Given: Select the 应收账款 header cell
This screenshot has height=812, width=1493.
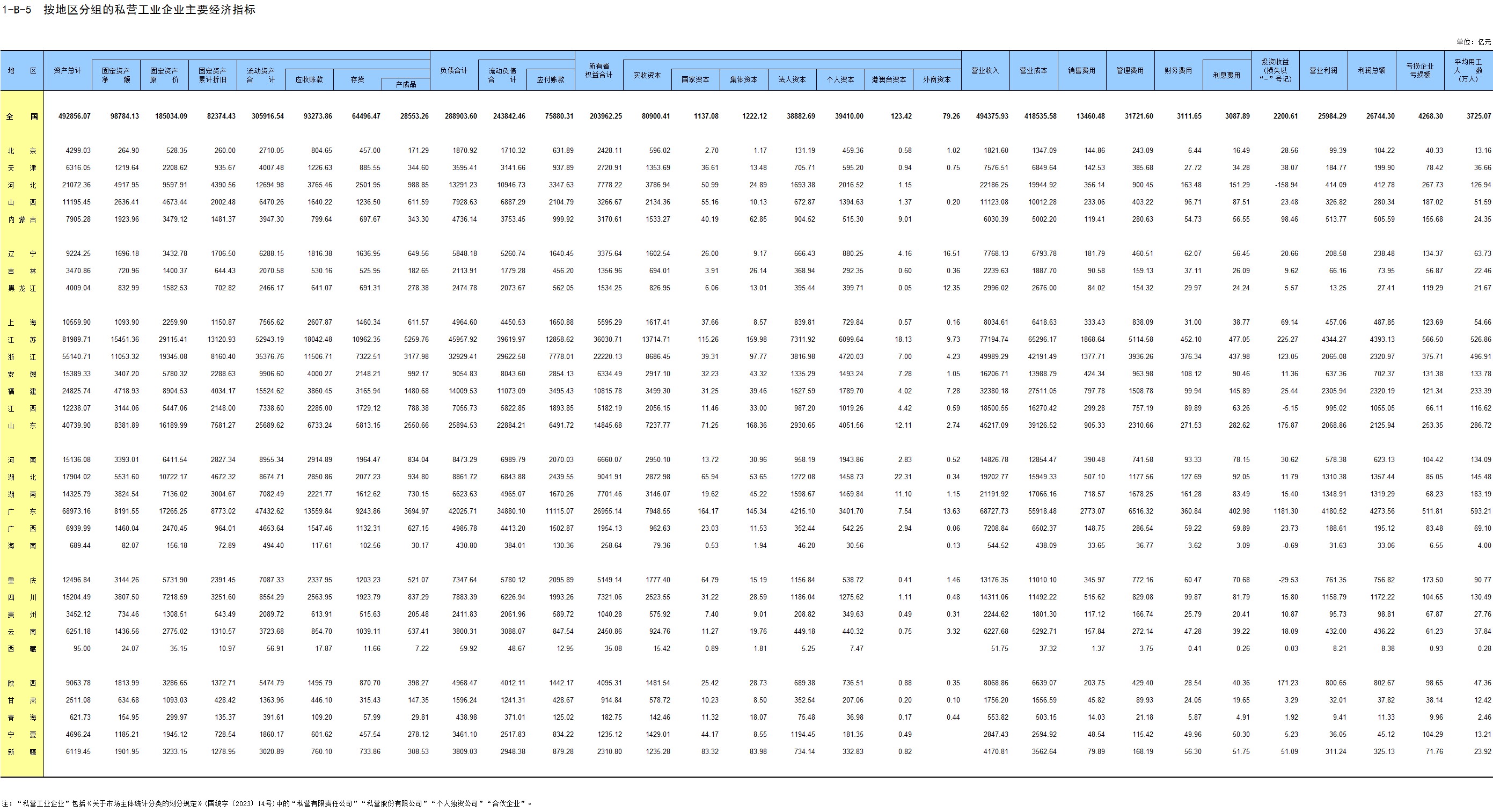Looking at the screenshot, I should point(309,79).
